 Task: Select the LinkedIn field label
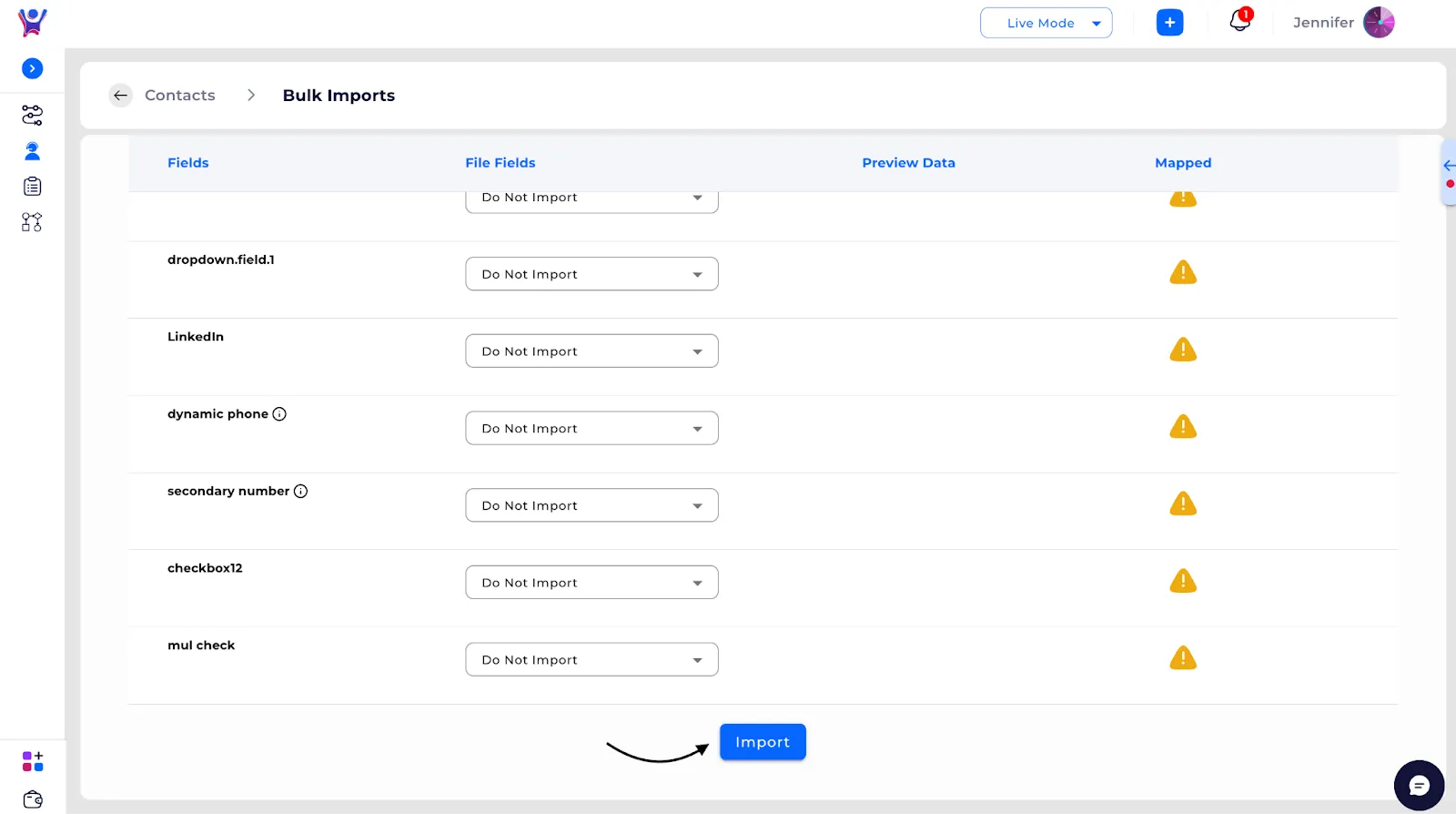pyautogui.click(x=196, y=337)
